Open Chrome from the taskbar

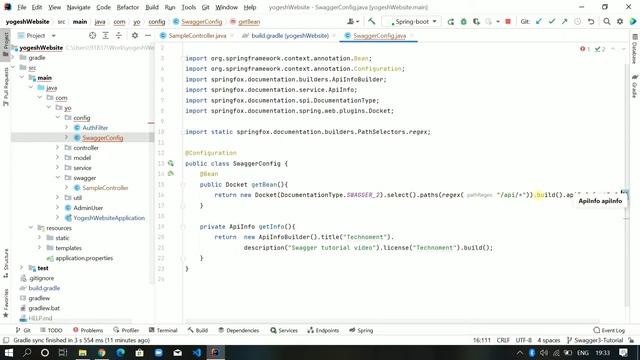click(102, 352)
